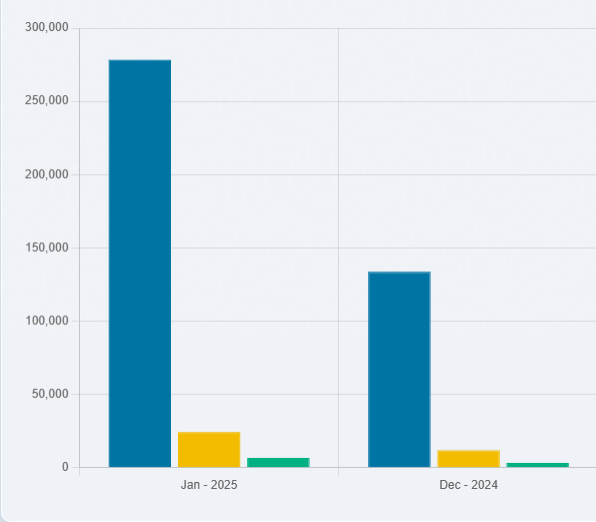Click the Jan - 2025 axis label
The height and width of the screenshot is (522, 596).
click(x=209, y=485)
